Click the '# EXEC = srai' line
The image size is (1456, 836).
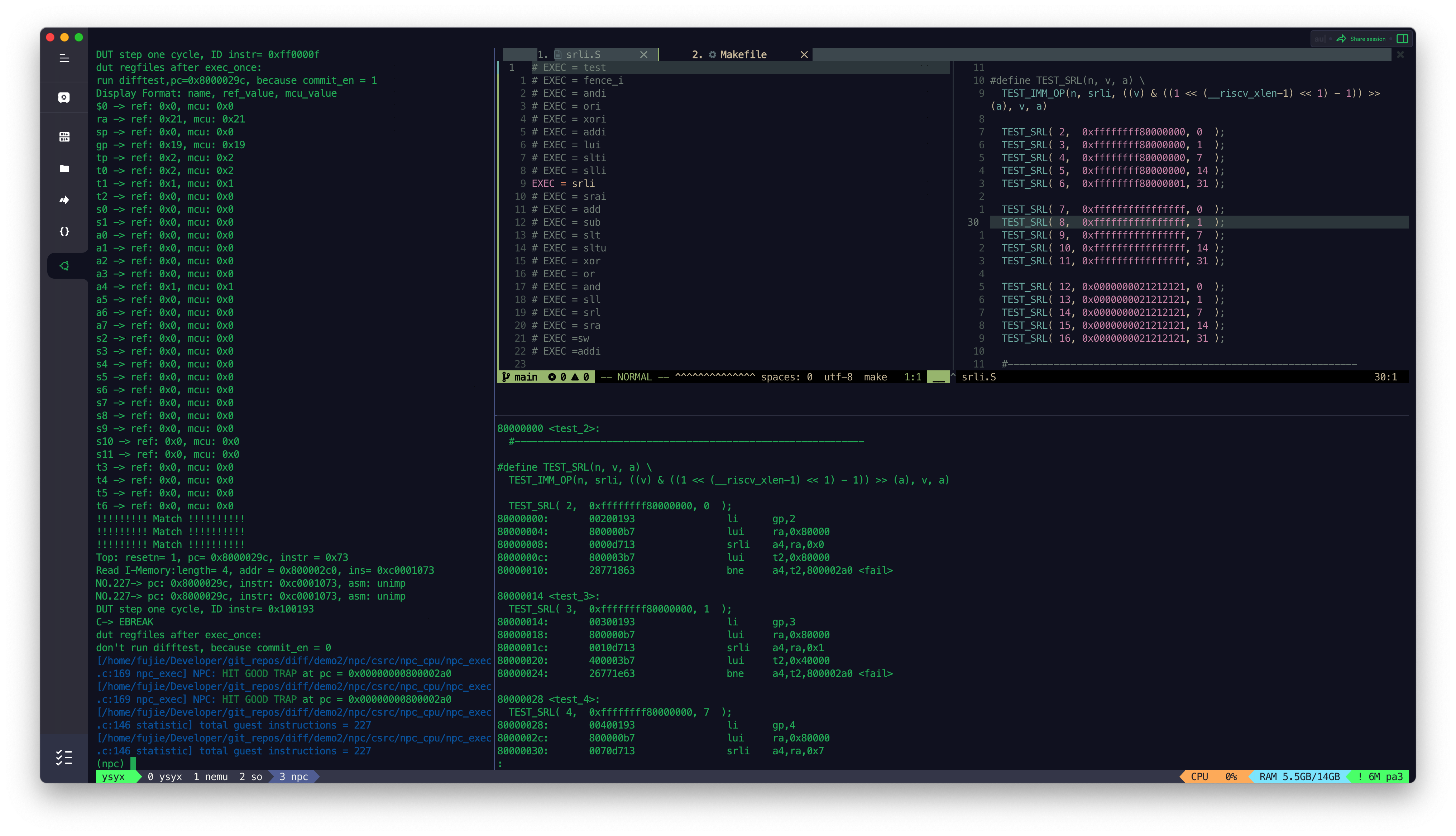[x=568, y=196]
